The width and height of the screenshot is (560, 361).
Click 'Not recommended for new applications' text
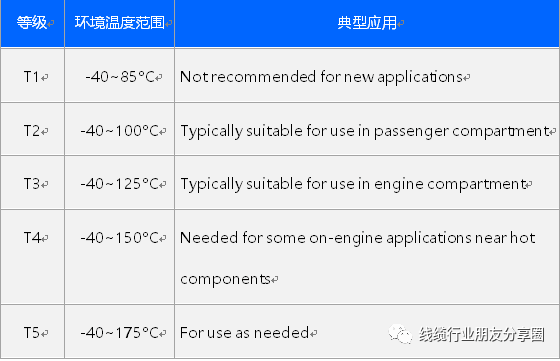[x=321, y=77]
